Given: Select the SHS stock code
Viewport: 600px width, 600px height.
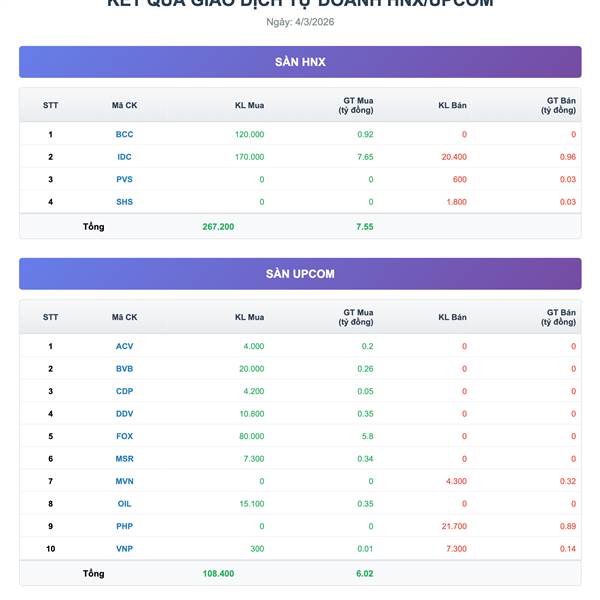Looking at the screenshot, I should [124, 202].
